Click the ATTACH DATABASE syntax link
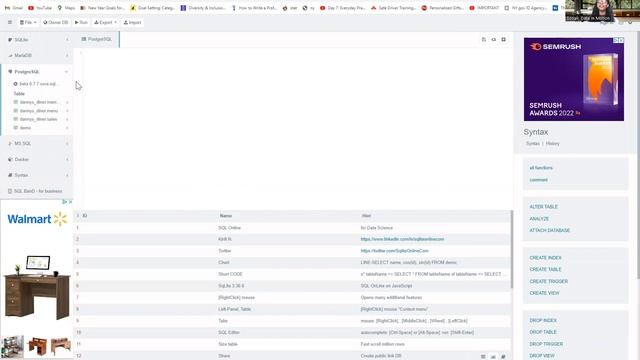 click(549, 231)
